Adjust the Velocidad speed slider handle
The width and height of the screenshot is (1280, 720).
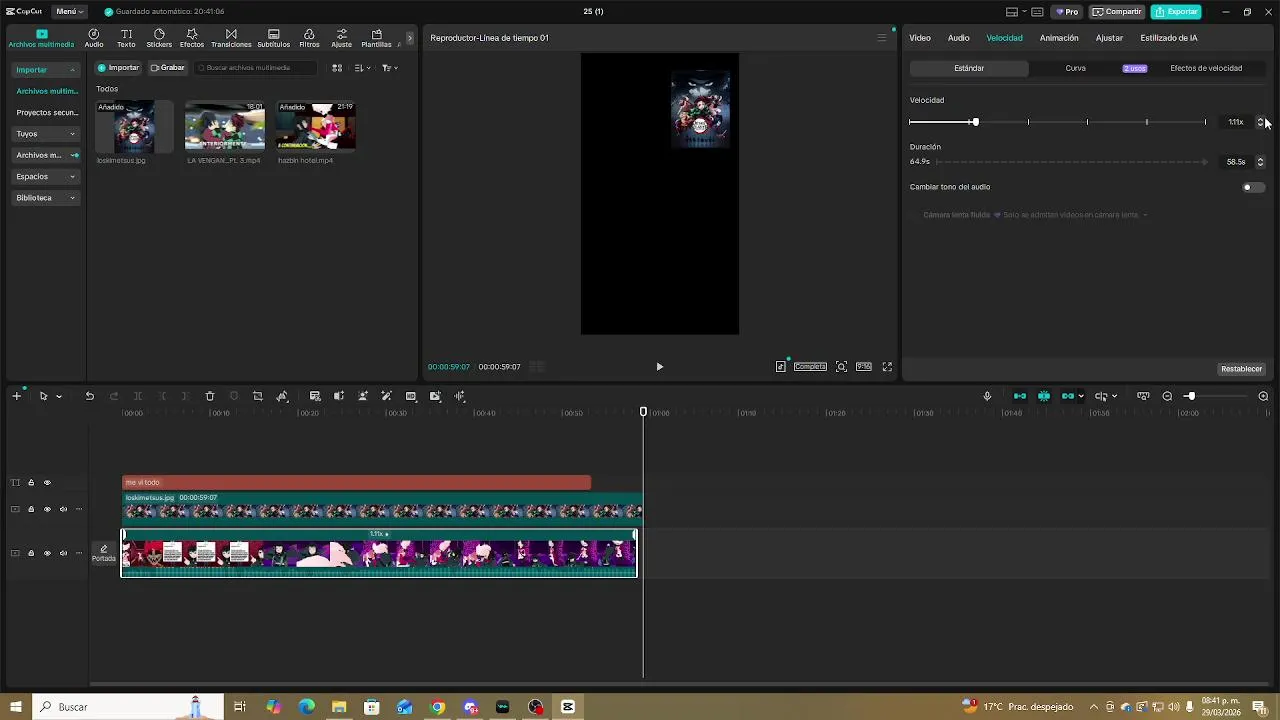point(975,122)
